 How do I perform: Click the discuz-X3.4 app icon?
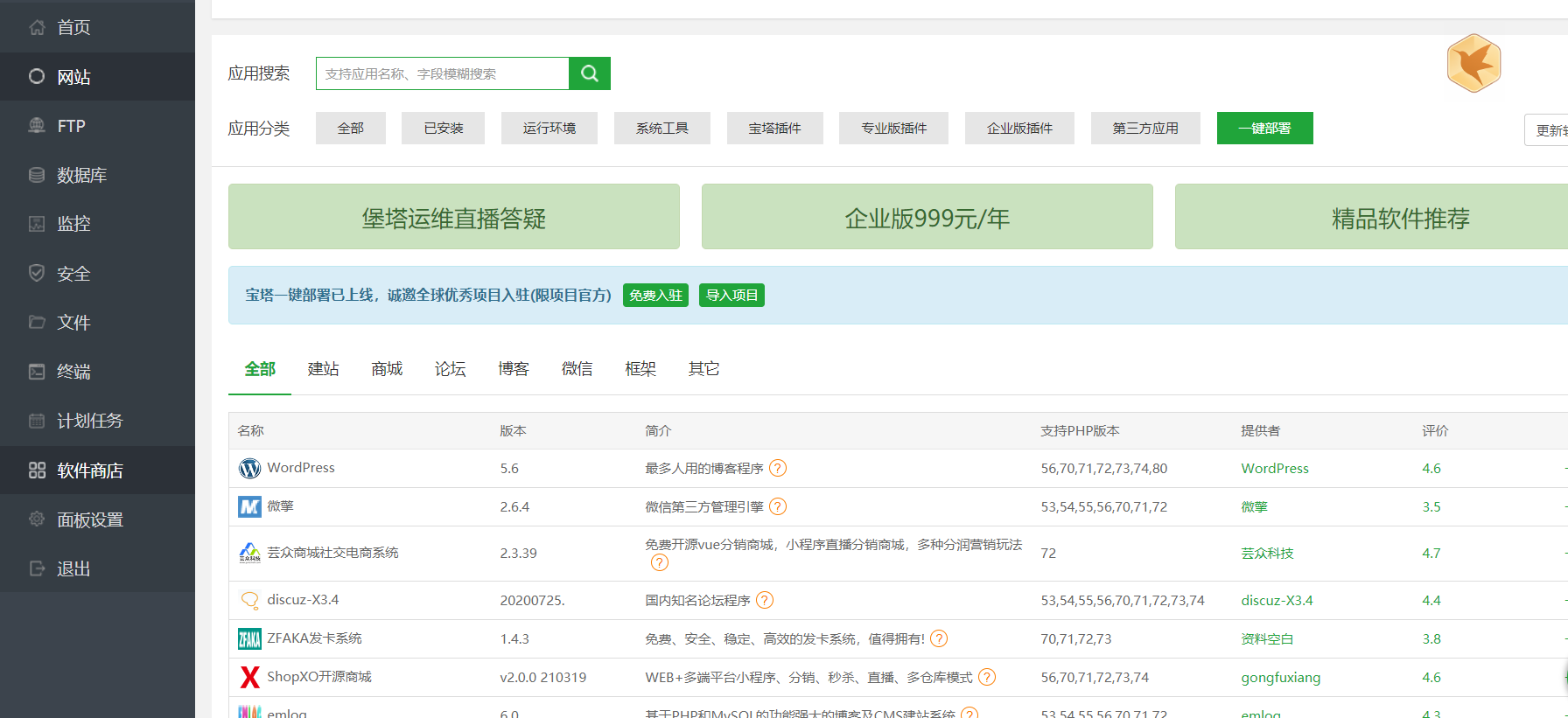(249, 601)
